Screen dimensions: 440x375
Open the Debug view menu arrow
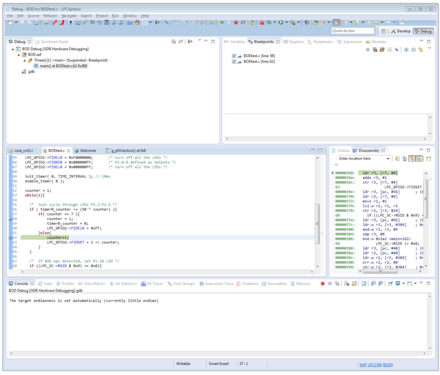point(199,41)
